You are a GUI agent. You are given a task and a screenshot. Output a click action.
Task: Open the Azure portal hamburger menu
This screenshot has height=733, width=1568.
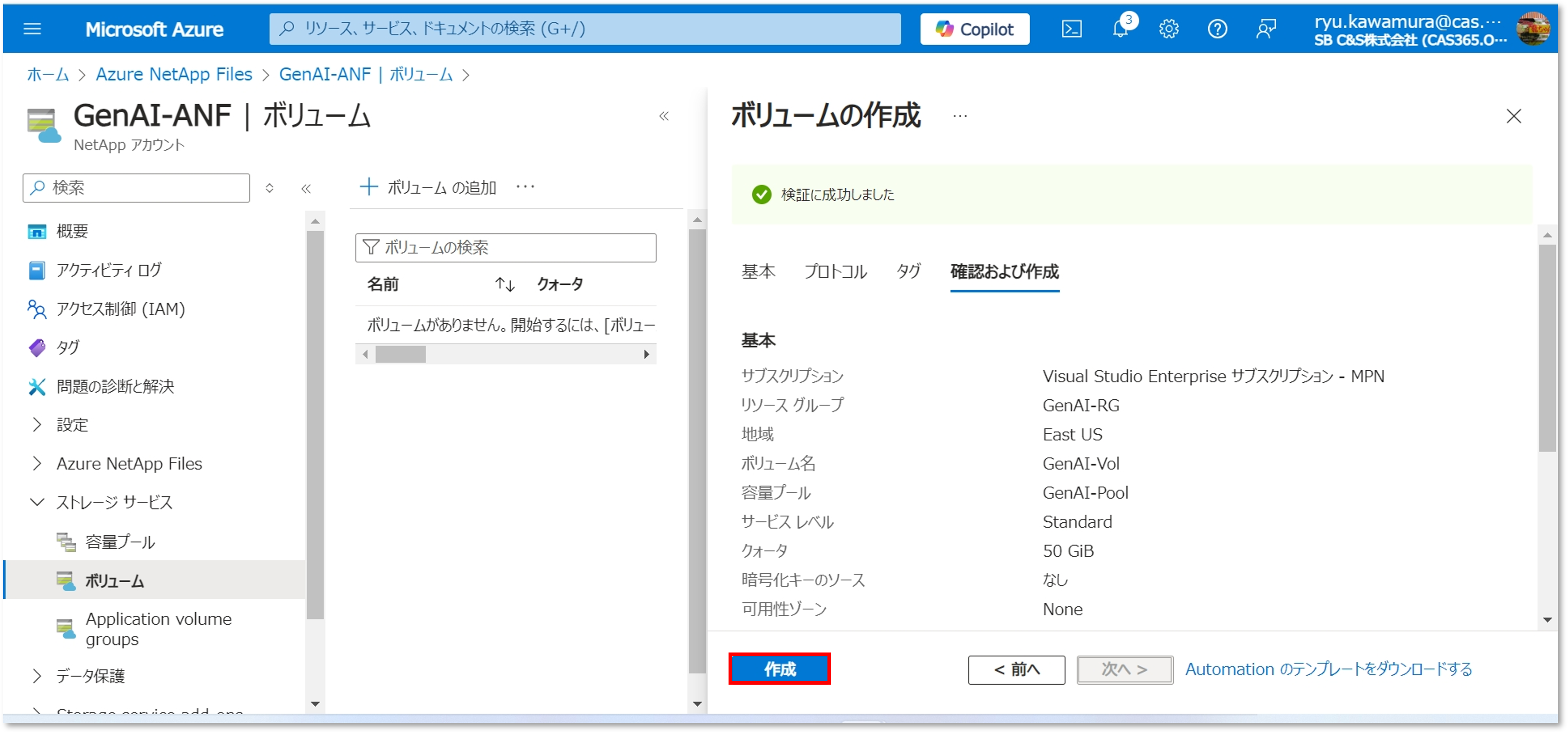pyautogui.click(x=32, y=29)
